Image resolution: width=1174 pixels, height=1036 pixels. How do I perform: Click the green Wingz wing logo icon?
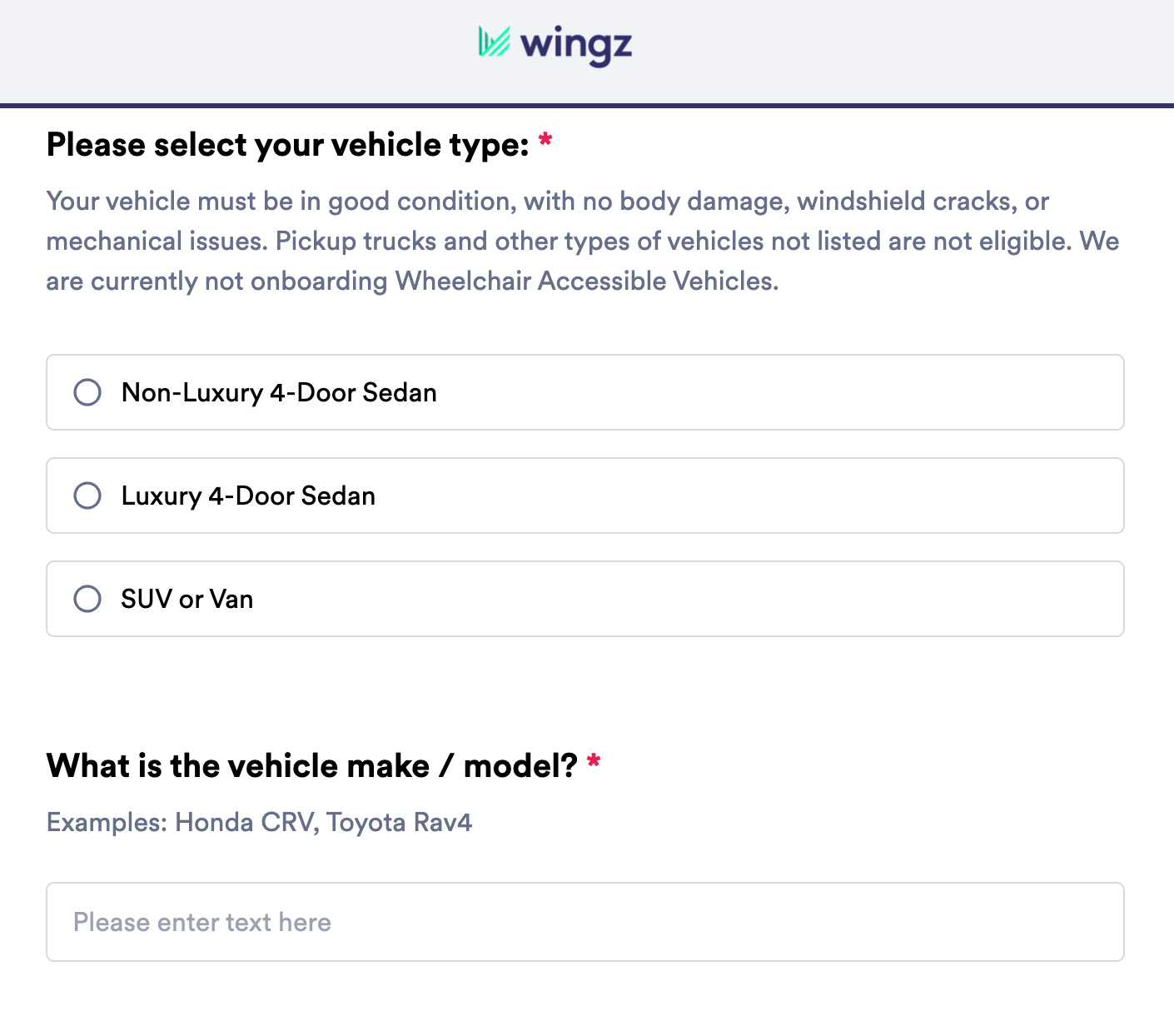(494, 42)
